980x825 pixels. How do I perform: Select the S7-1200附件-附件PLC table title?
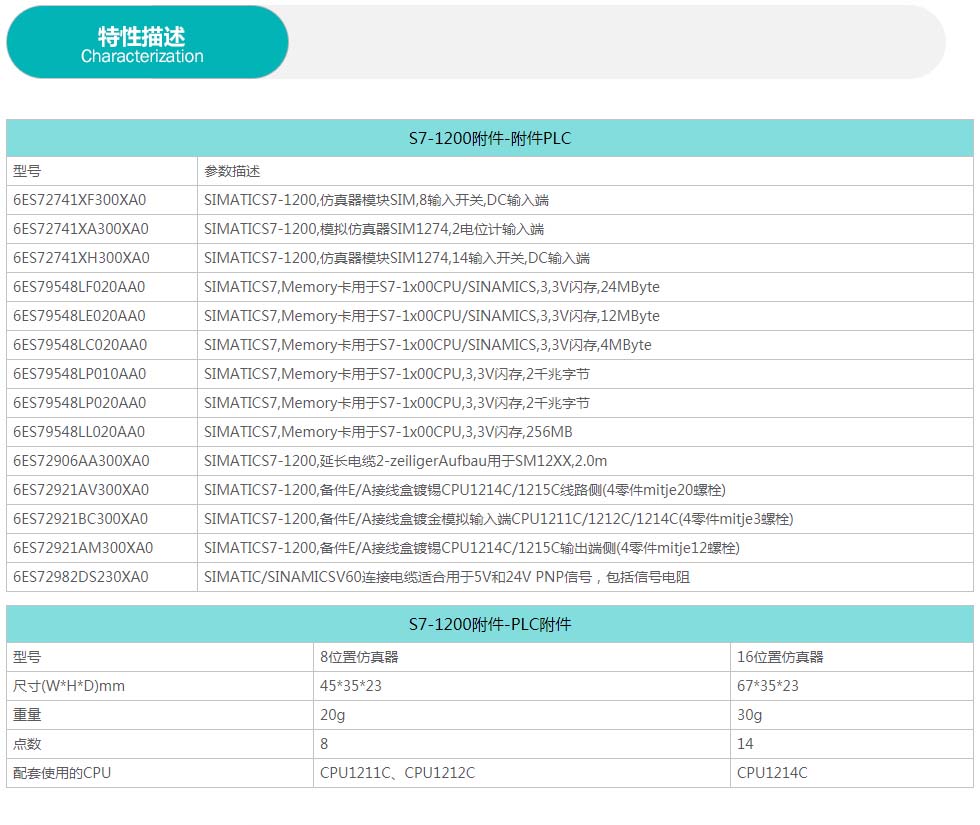pyautogui.click(x=490, y=138)
